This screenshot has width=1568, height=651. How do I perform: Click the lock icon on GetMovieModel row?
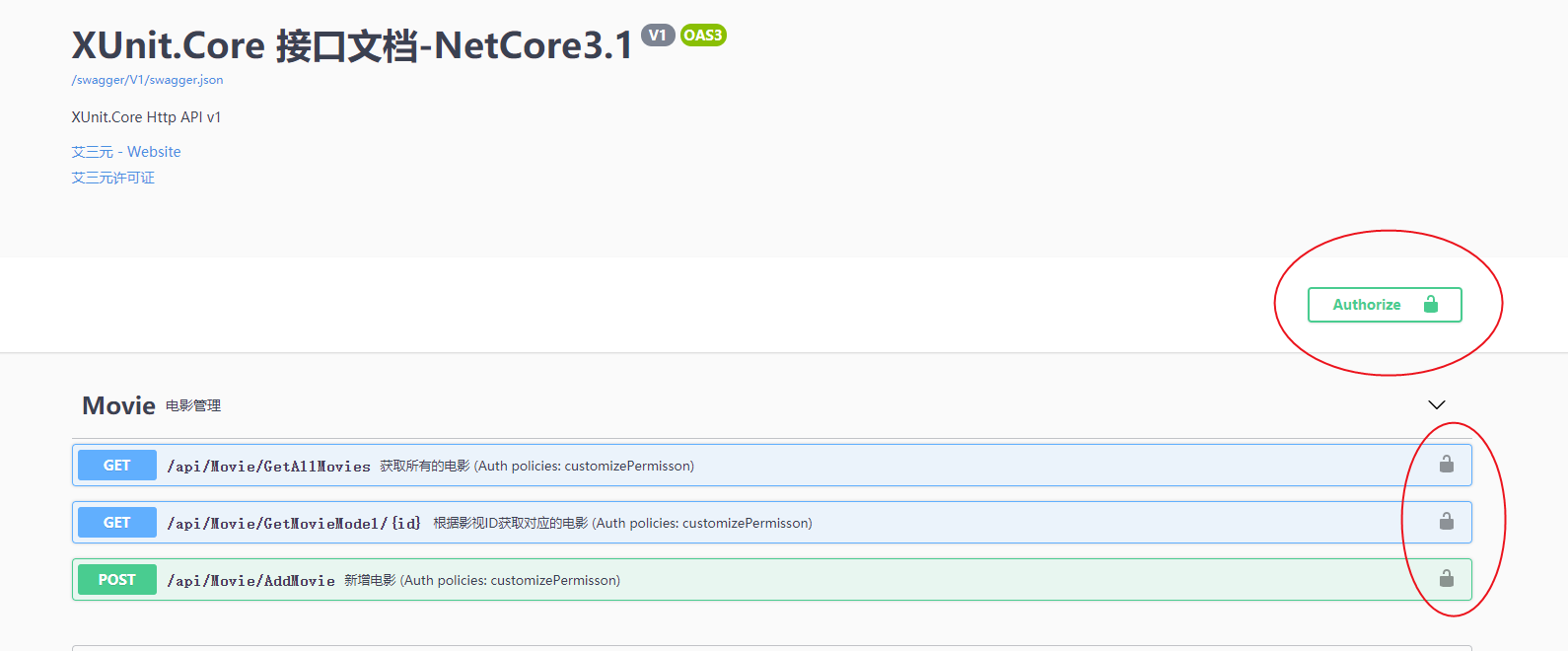pos(1447,521)
